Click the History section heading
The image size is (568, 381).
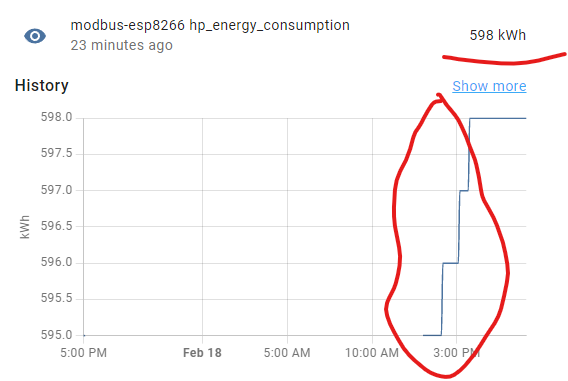coord(42,85)
